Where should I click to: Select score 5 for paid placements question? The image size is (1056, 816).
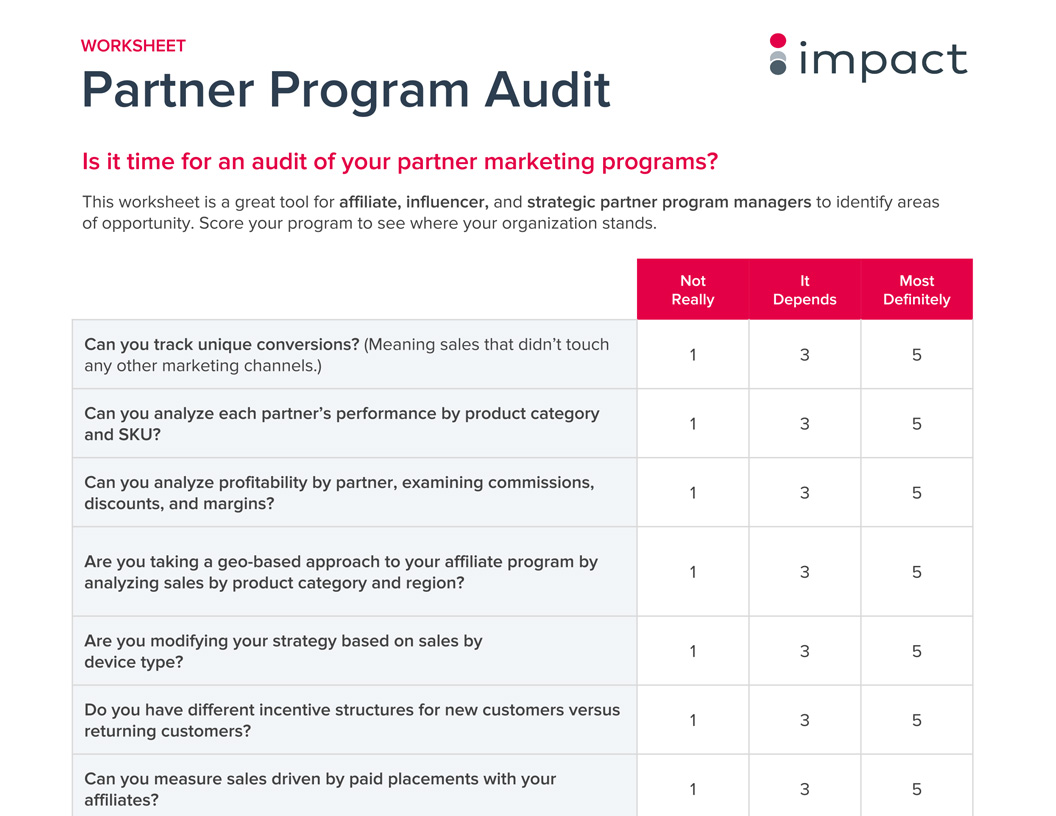click(x=916, y=789)
